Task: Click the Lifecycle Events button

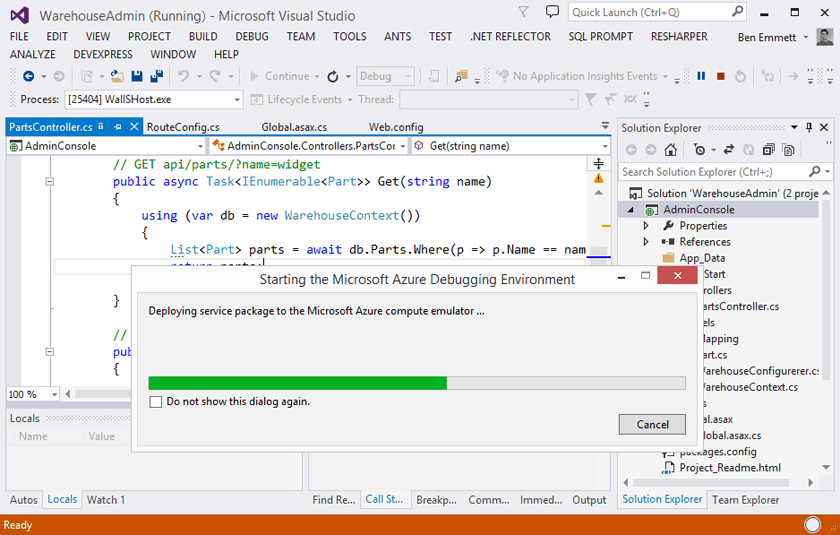Action: 297,100
